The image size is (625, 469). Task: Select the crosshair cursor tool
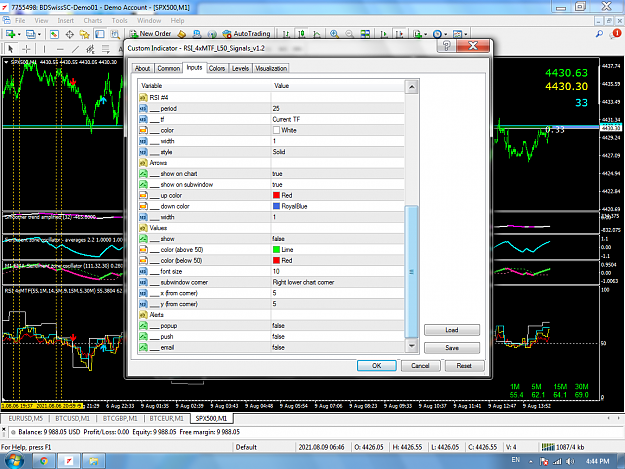26,49
